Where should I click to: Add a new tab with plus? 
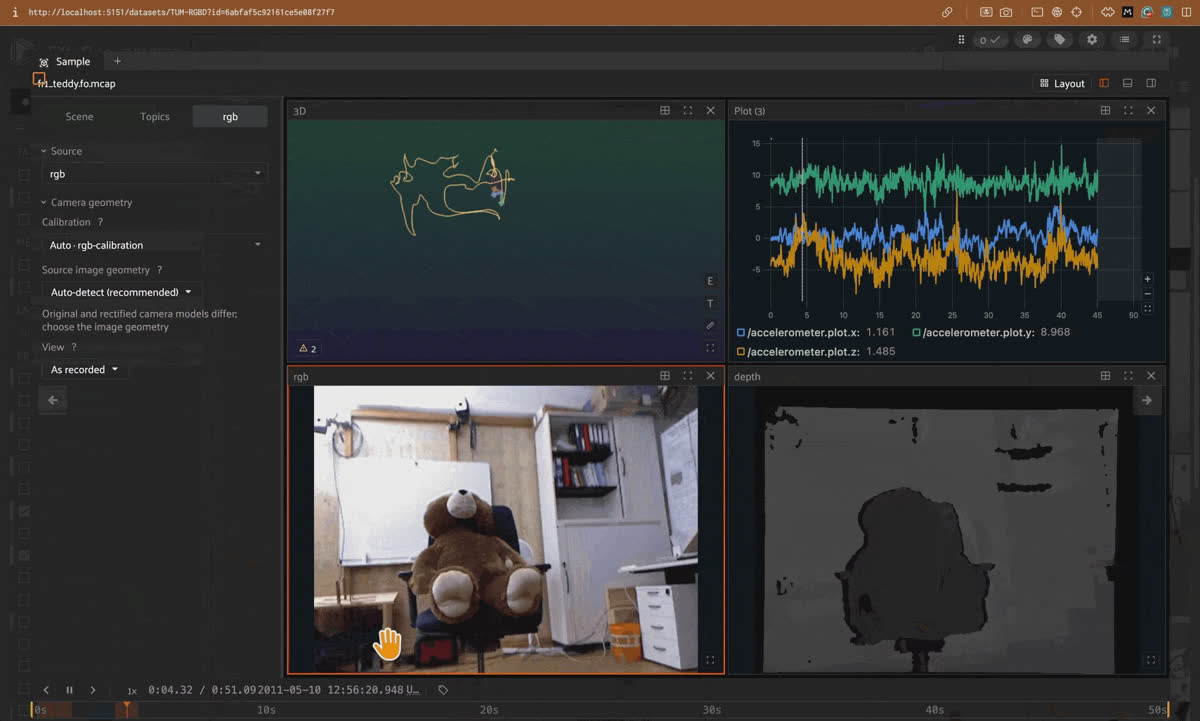point(117,62)
